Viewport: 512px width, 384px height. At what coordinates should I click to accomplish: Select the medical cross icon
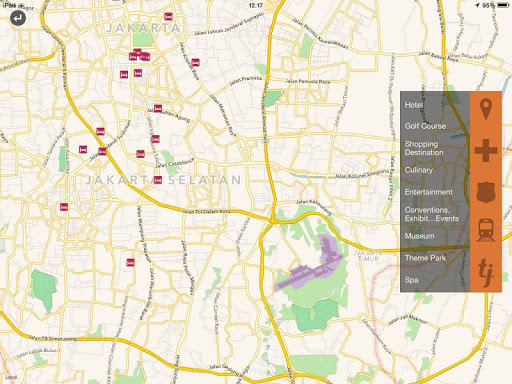pos(486,150)
